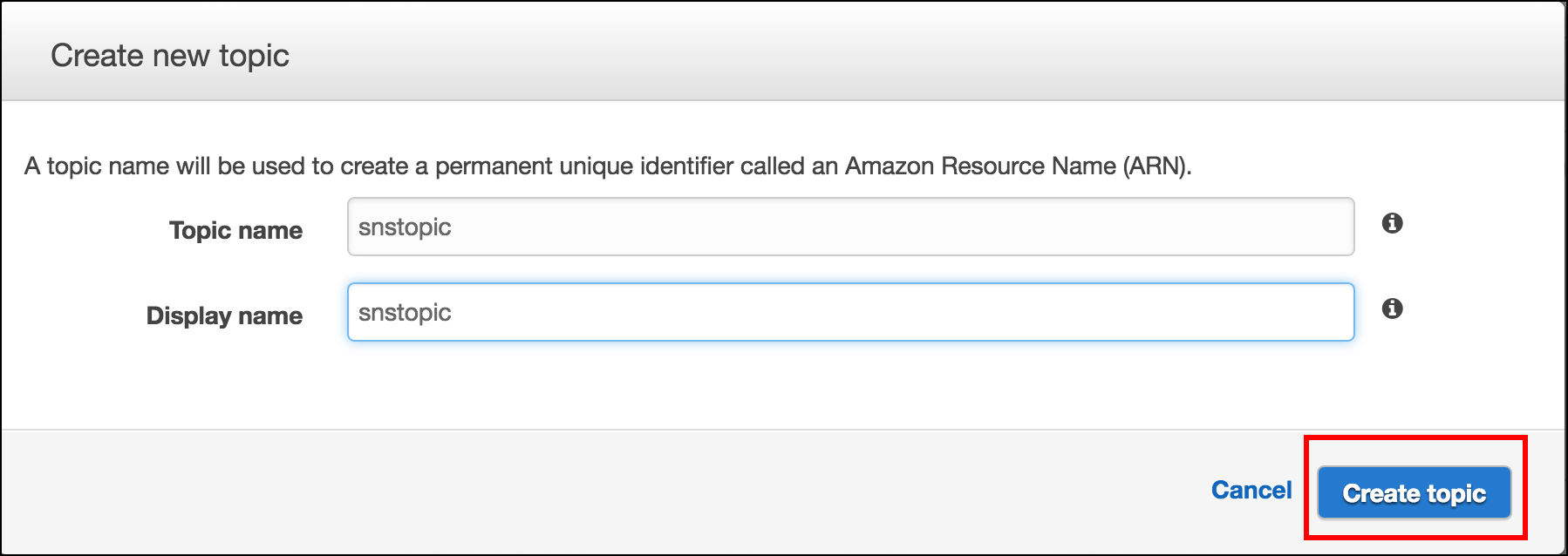Focus the Display name input field
This screenshot has height=556, width=1568.
click(x=850, y=312)
